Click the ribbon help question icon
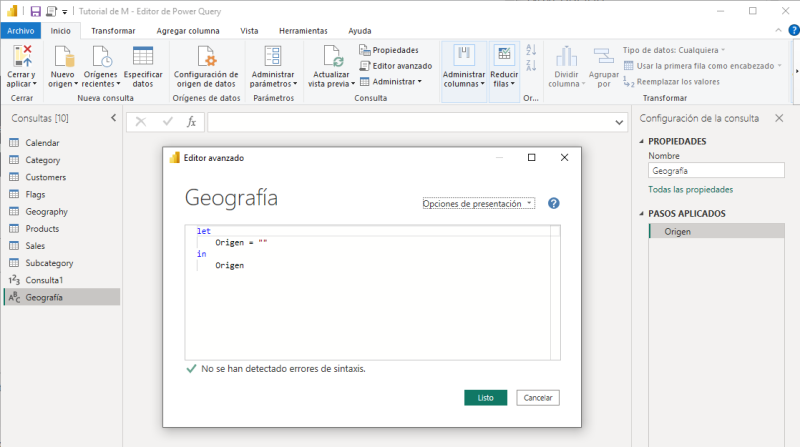The width and height of the screenshot is (800, 447). [794, 31]
